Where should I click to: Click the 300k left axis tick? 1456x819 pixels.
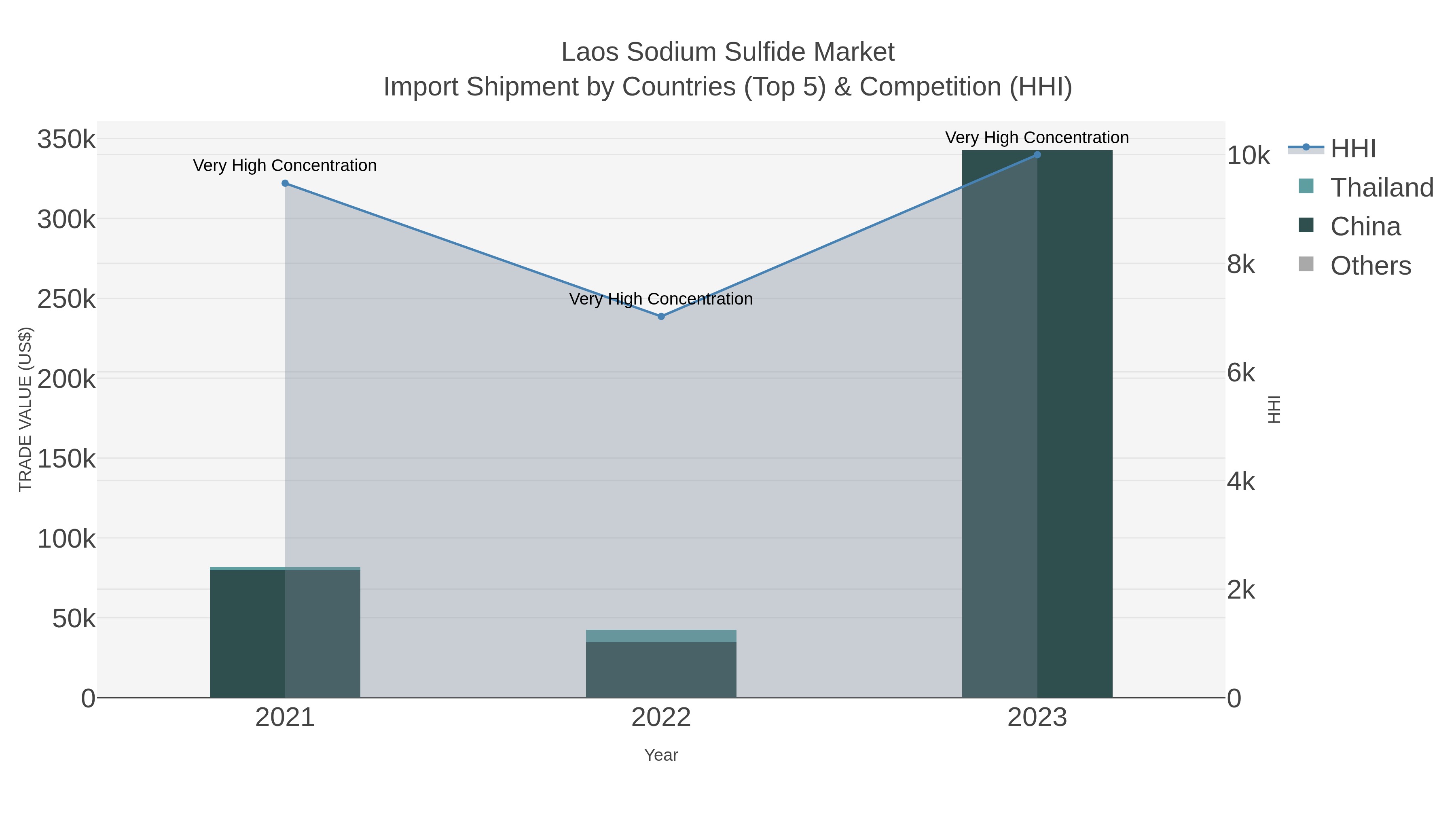tap(67, 219)
